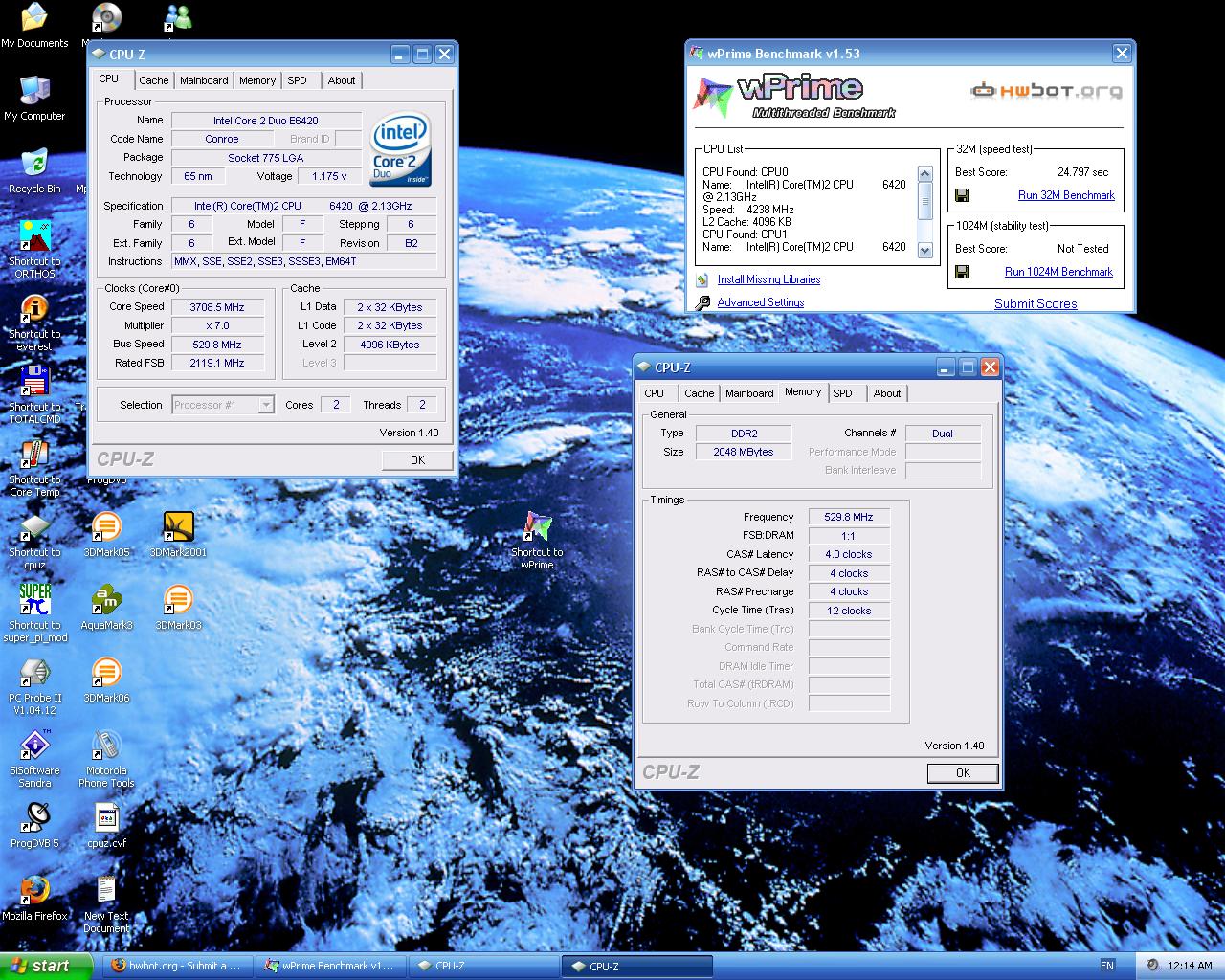Click the 32M benchmark save disk icon
1225x980 pixels.
[x=962, y=195]
